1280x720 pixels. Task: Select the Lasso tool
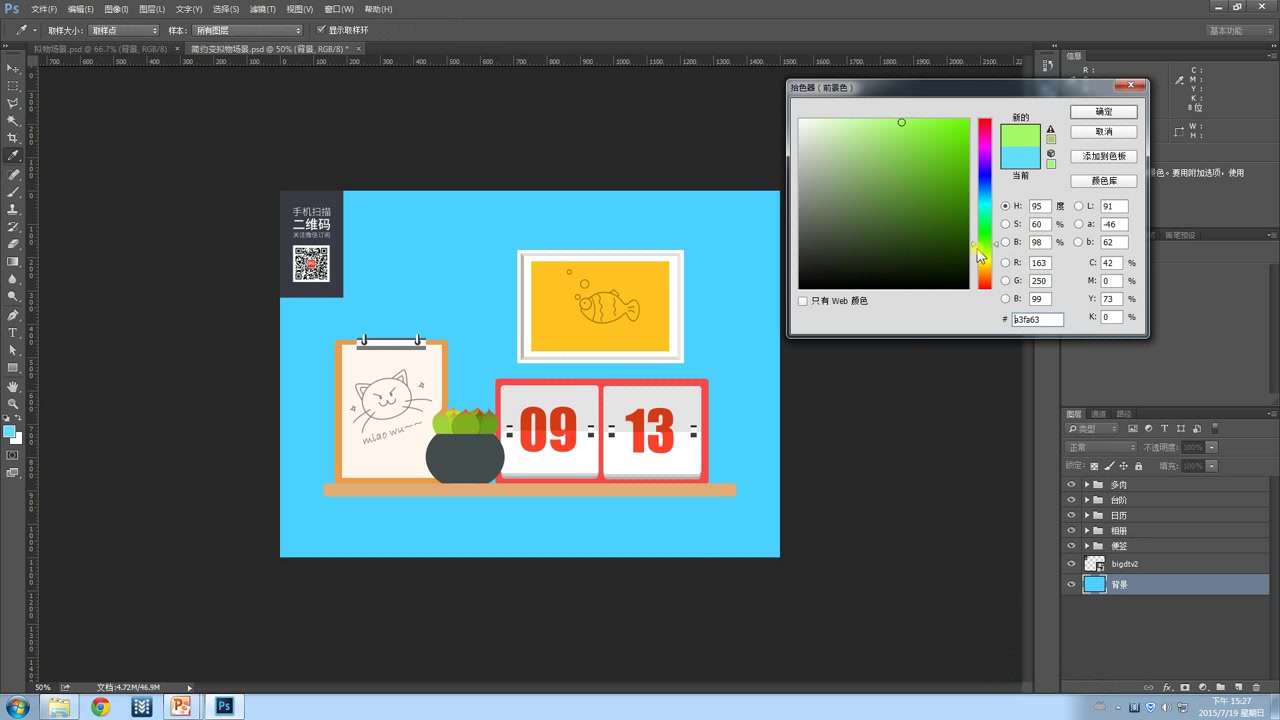[x=13, y=103]
